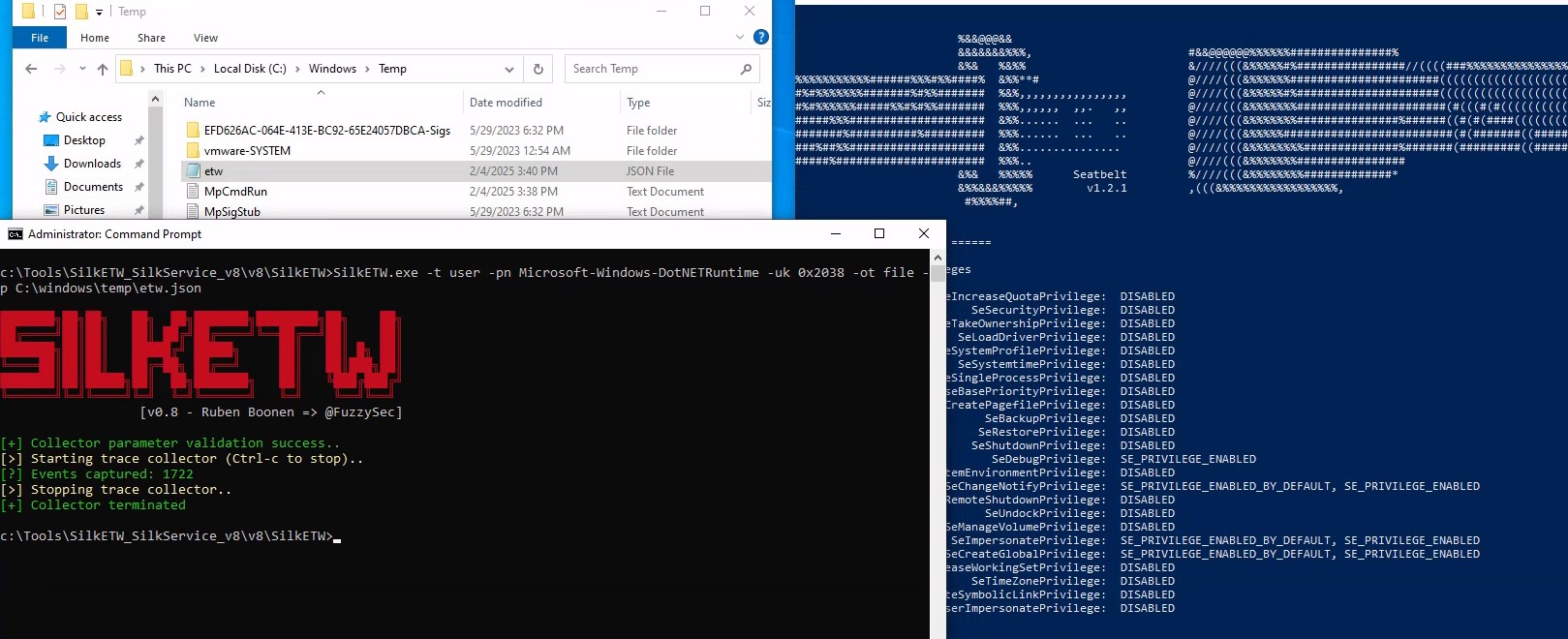Screen dimensions: 1568x639
Task: Go back using the Explorer back arrow
Action: tap(31, 69)
